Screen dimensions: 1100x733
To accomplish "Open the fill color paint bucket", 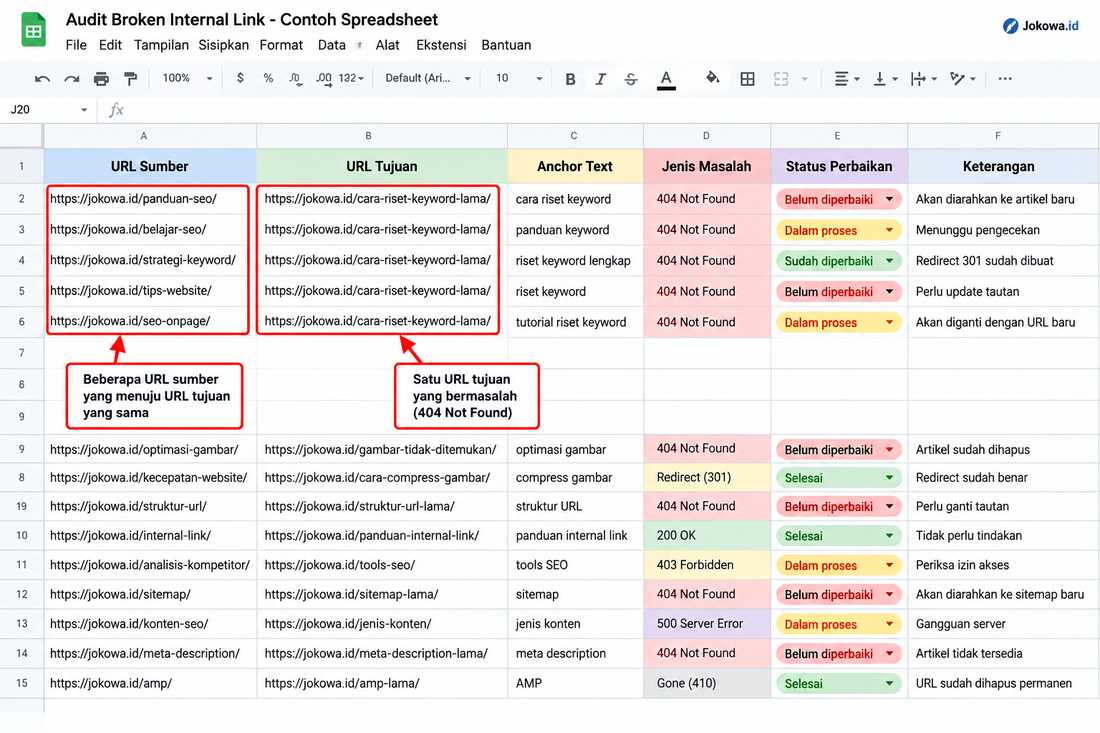I will click(712, 78).
